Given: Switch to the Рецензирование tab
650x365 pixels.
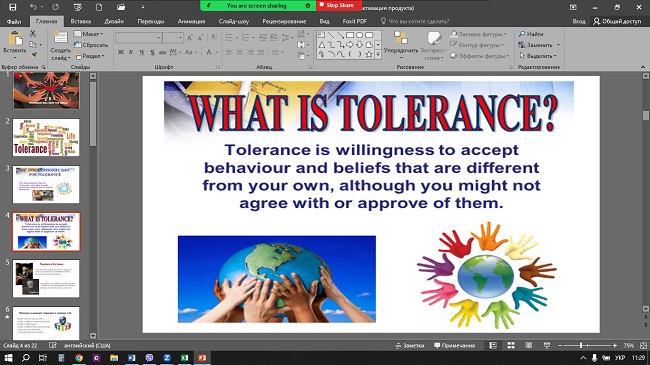Looking at the screenshot, I should pyautogui.click(x=284, y=21).
